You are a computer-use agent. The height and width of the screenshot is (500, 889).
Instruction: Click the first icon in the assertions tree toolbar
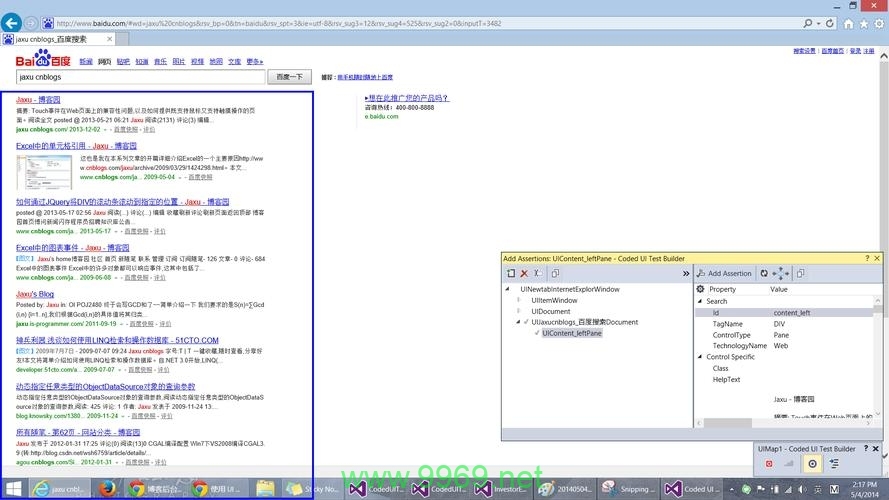point(511,273)
